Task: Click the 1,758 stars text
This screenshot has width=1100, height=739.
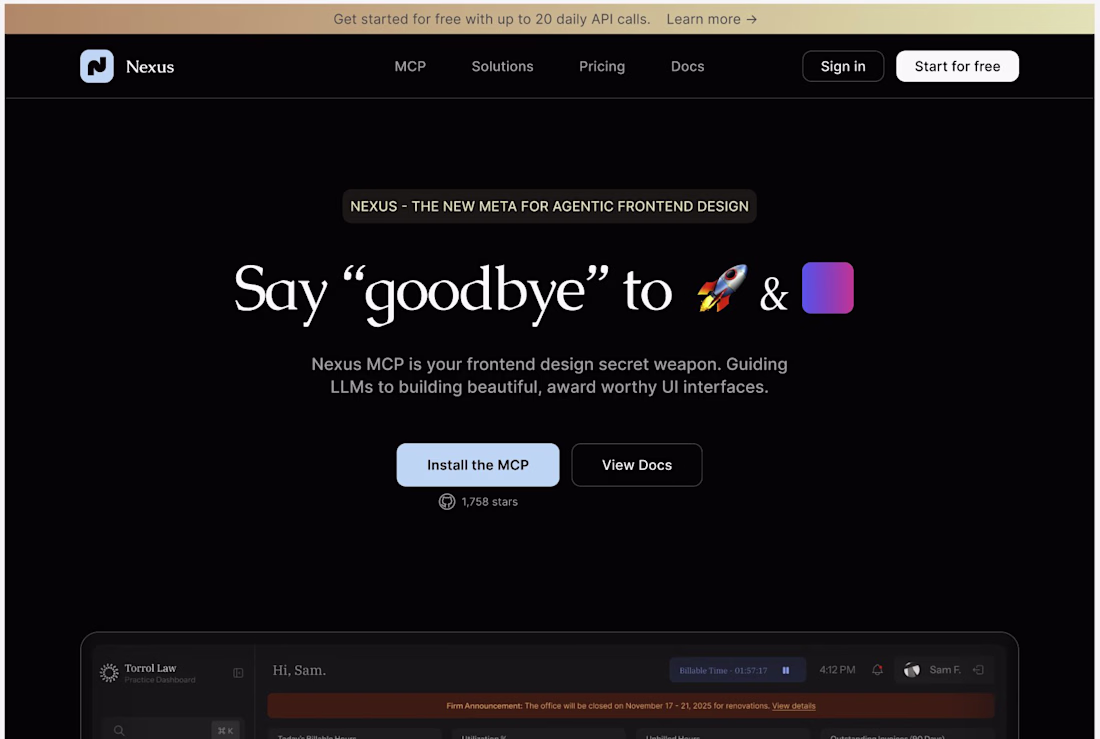Action: coord(490,502)
